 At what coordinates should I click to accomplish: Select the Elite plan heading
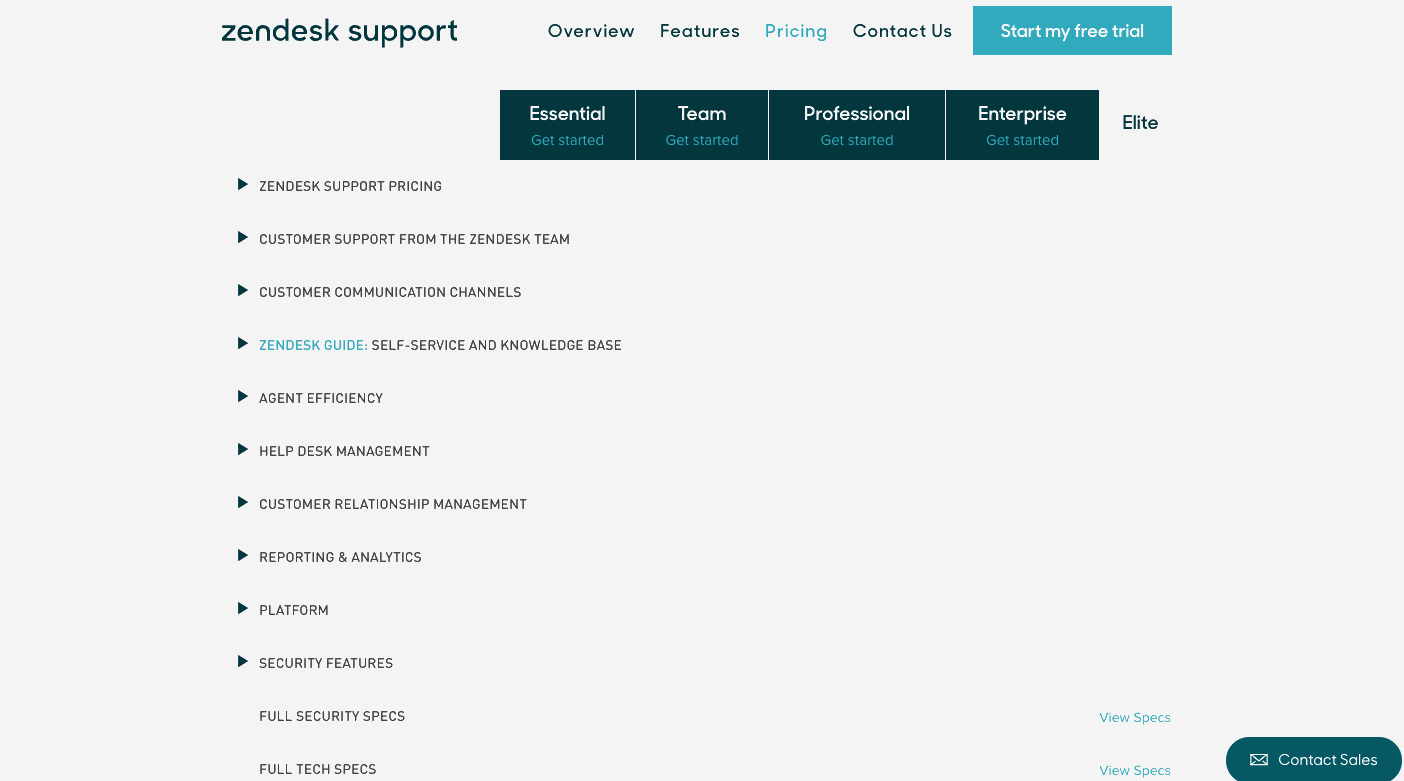[1140, 123]
